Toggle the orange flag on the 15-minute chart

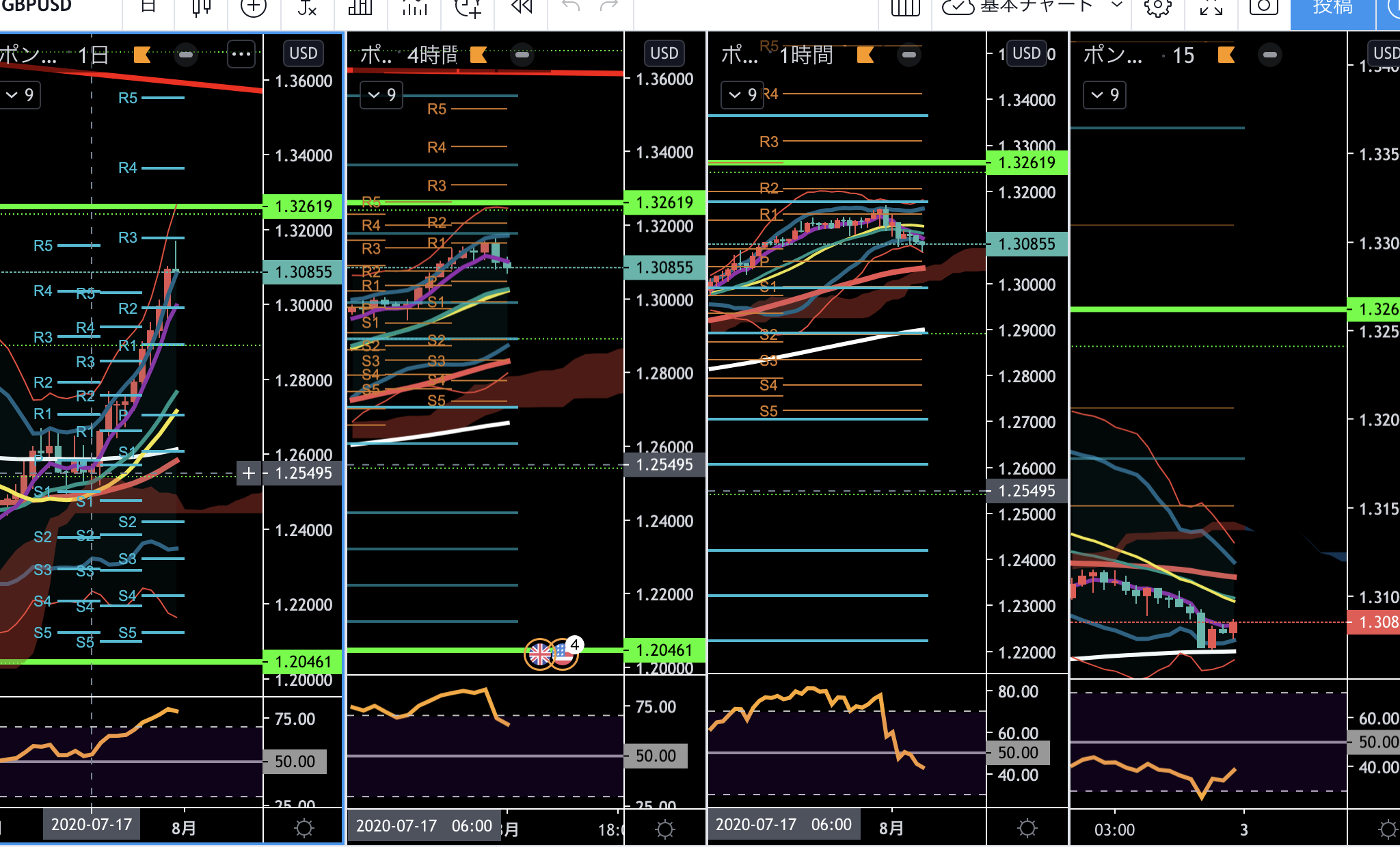[1226, 55]
